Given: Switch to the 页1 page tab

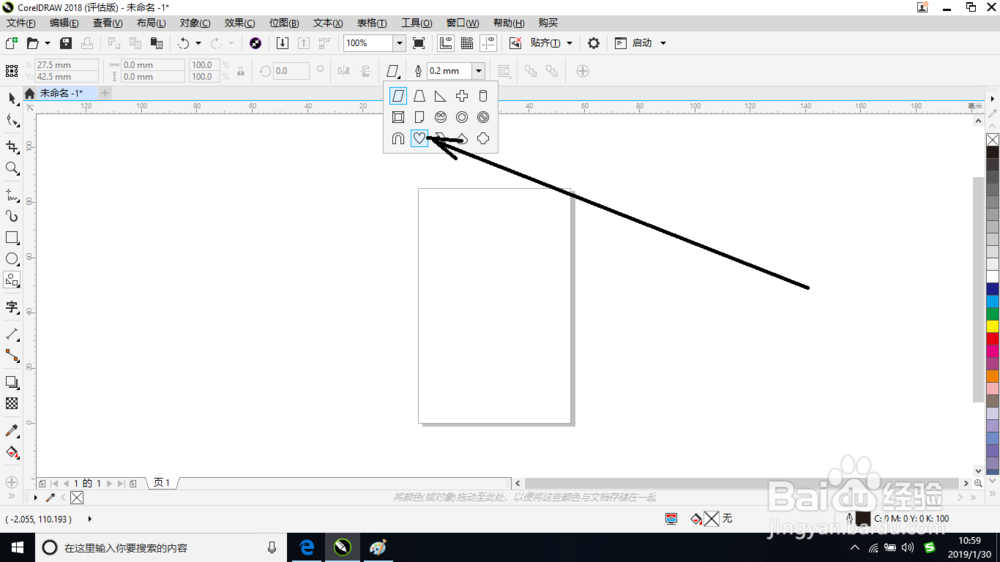Looking at the screenshot, I should [162, 483].
